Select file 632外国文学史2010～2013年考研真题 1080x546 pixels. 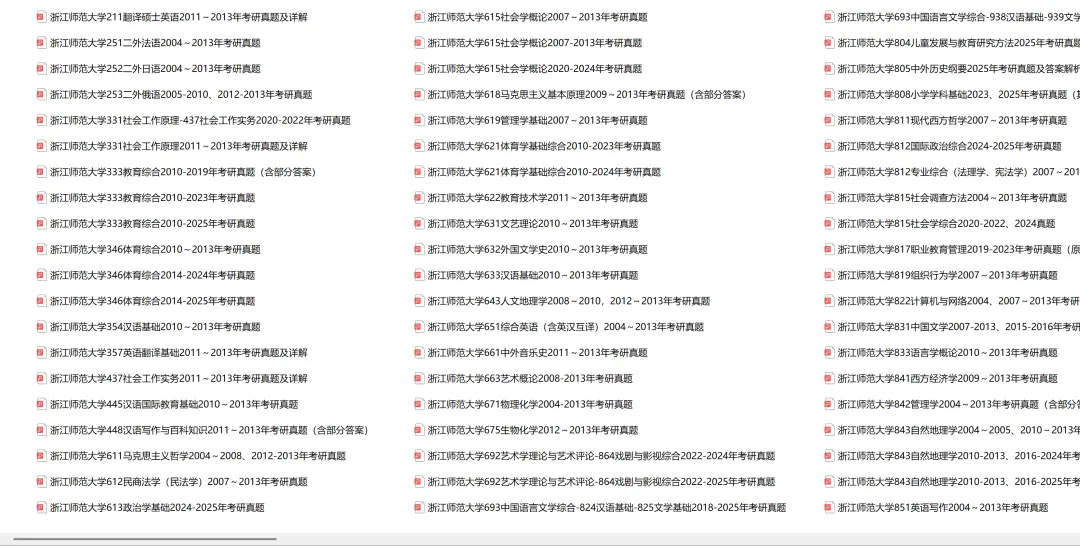(531, 249)
